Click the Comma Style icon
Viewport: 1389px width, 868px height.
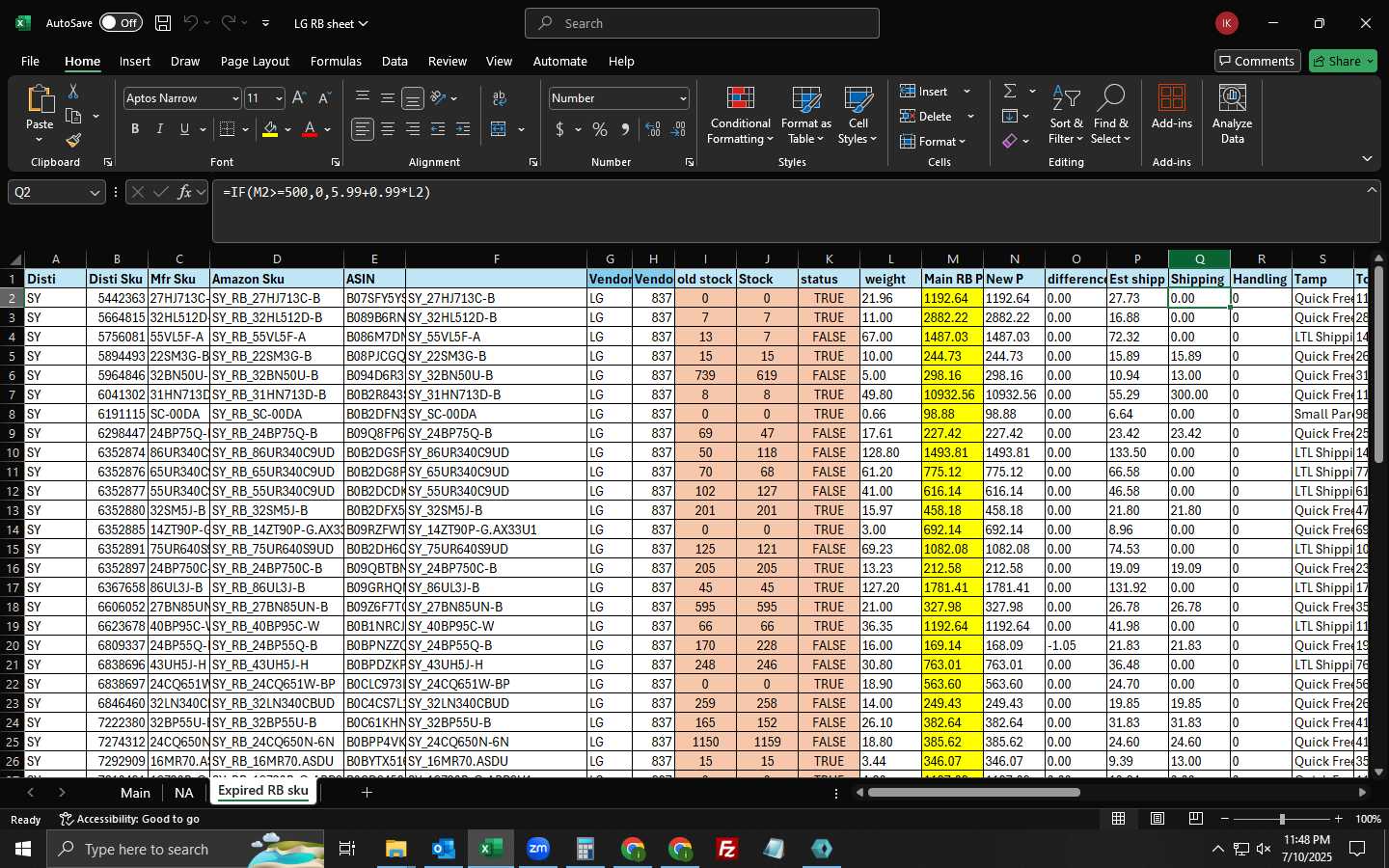point(626,129)
